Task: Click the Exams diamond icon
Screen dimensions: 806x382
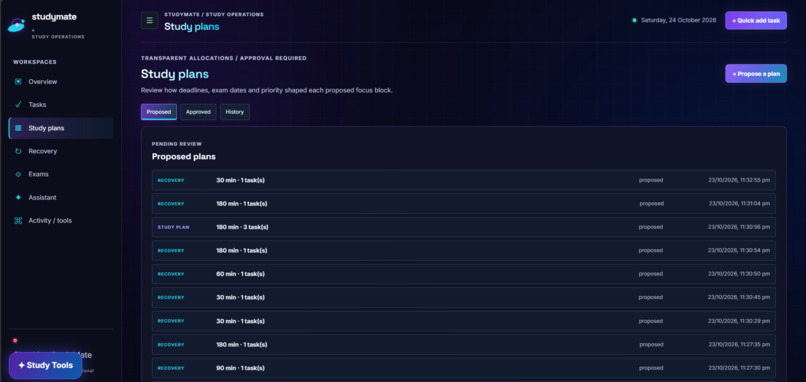Action: tap(19, 174)
